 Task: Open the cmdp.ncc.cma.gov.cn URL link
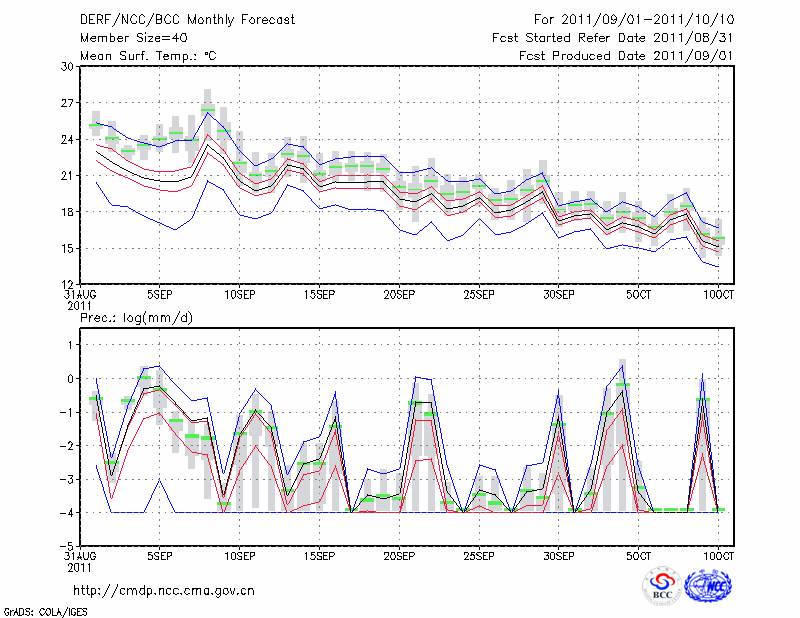pyautogui.click(x=164, y=590)
